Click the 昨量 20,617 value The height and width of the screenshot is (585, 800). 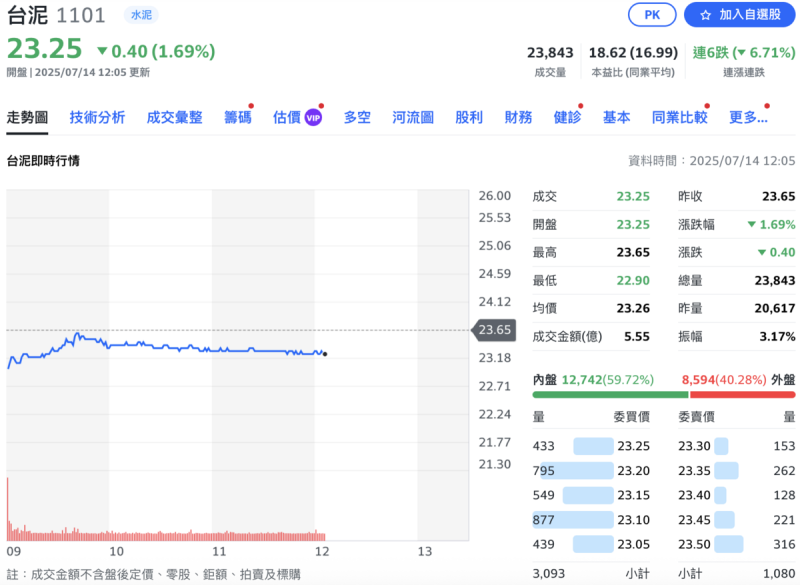coord(774,309)
